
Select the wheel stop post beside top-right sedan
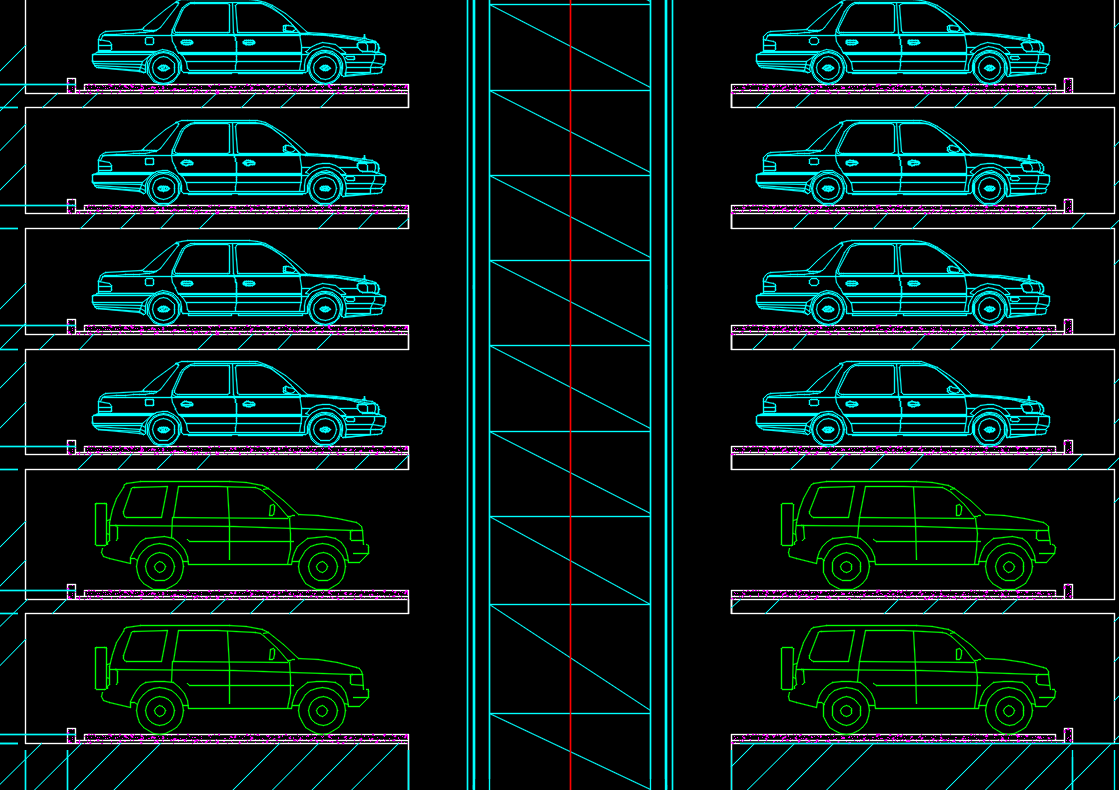point(1068,85)
